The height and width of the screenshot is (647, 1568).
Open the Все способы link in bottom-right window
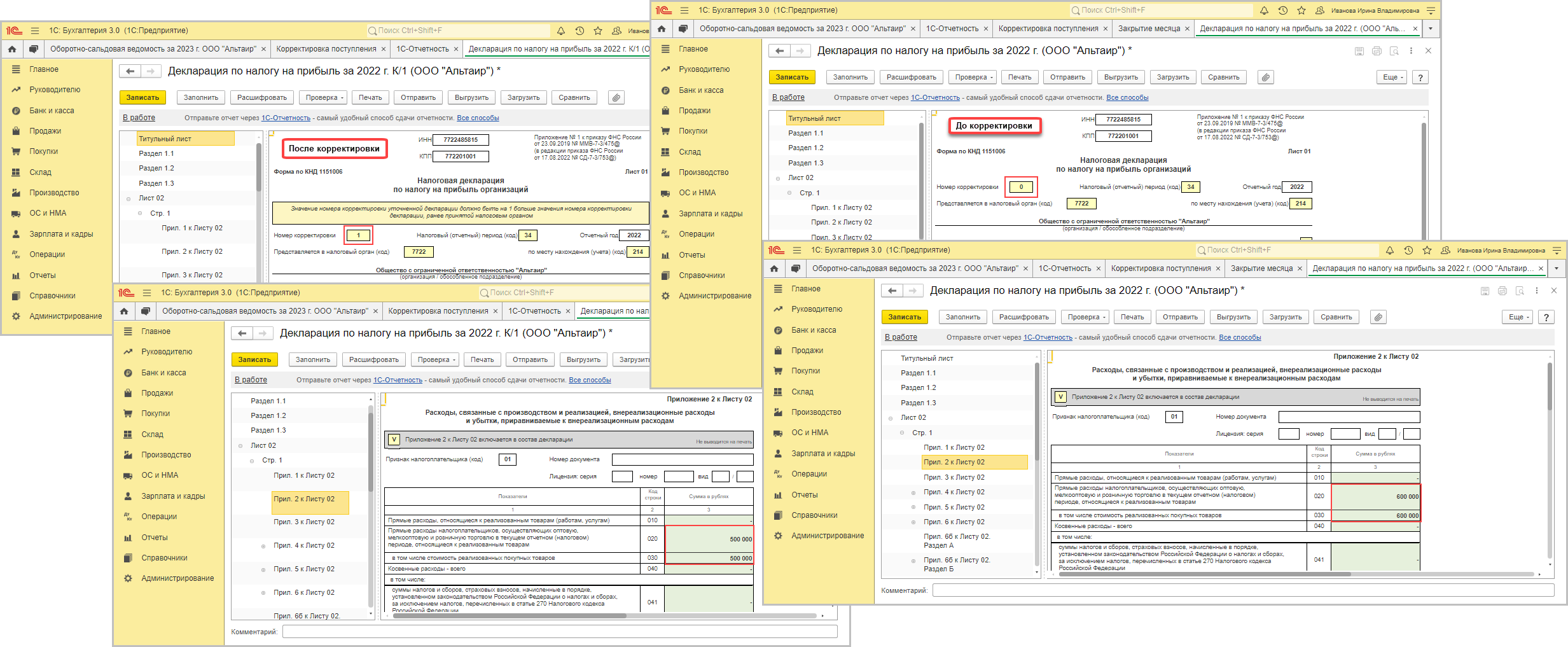coord(1240,337)
